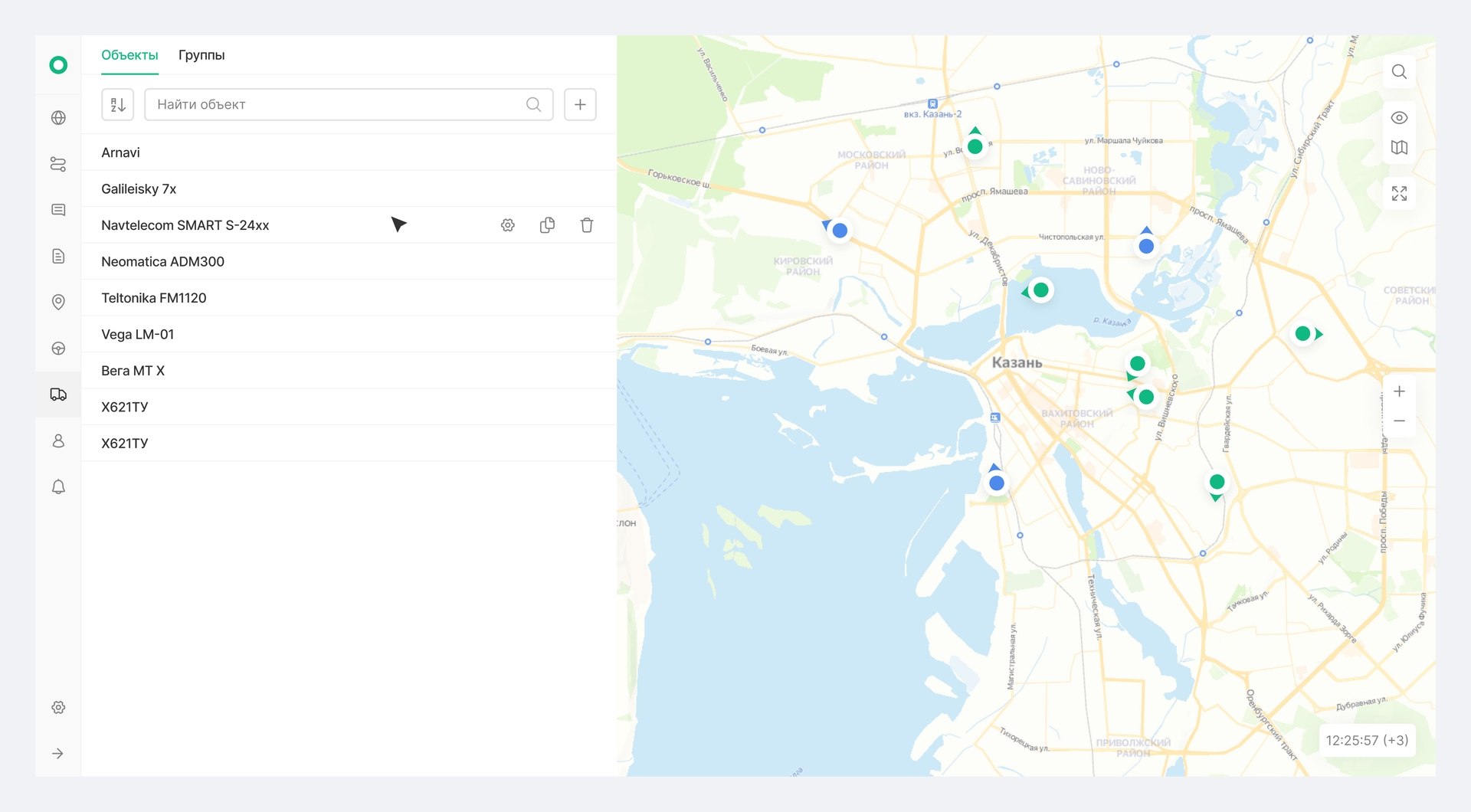Select the Arnavi object row
Viewport: 1471px width, 812px height.
point(349,152)
